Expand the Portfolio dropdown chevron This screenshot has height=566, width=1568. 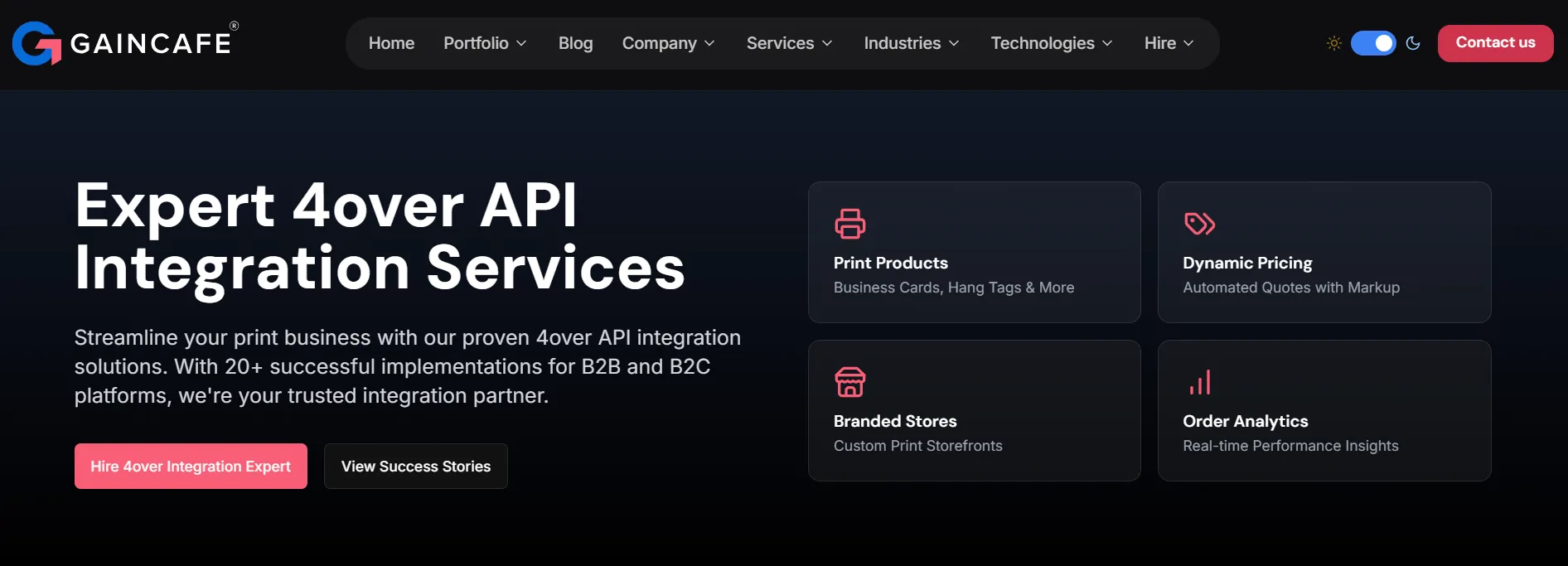pyautogui.click(x=521, y=43)
